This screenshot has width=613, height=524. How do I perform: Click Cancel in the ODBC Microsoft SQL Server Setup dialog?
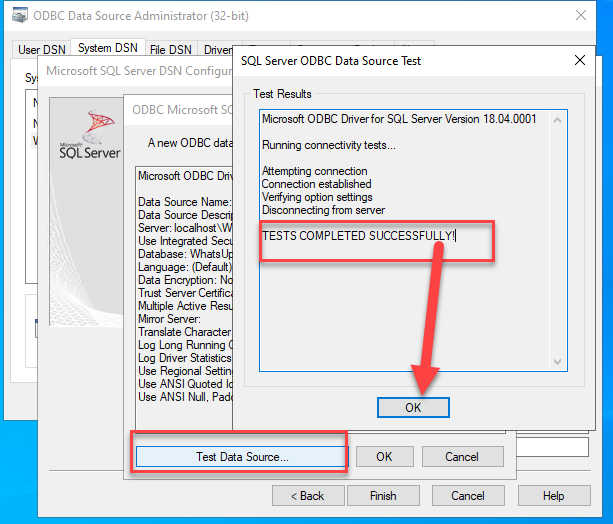click(462, 456)
